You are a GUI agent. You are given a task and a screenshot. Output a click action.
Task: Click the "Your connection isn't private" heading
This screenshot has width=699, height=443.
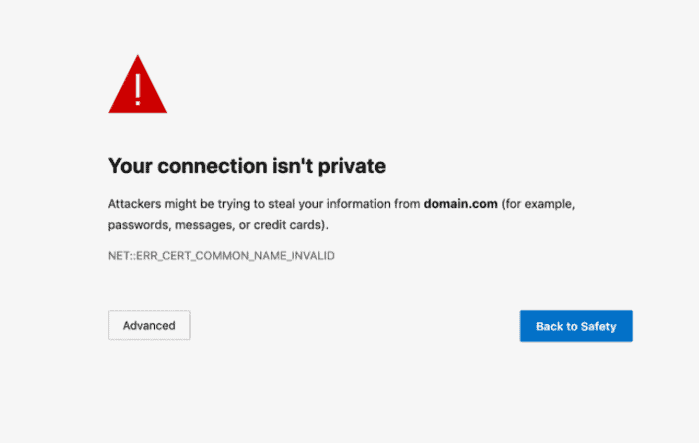(x=246, y=166)
